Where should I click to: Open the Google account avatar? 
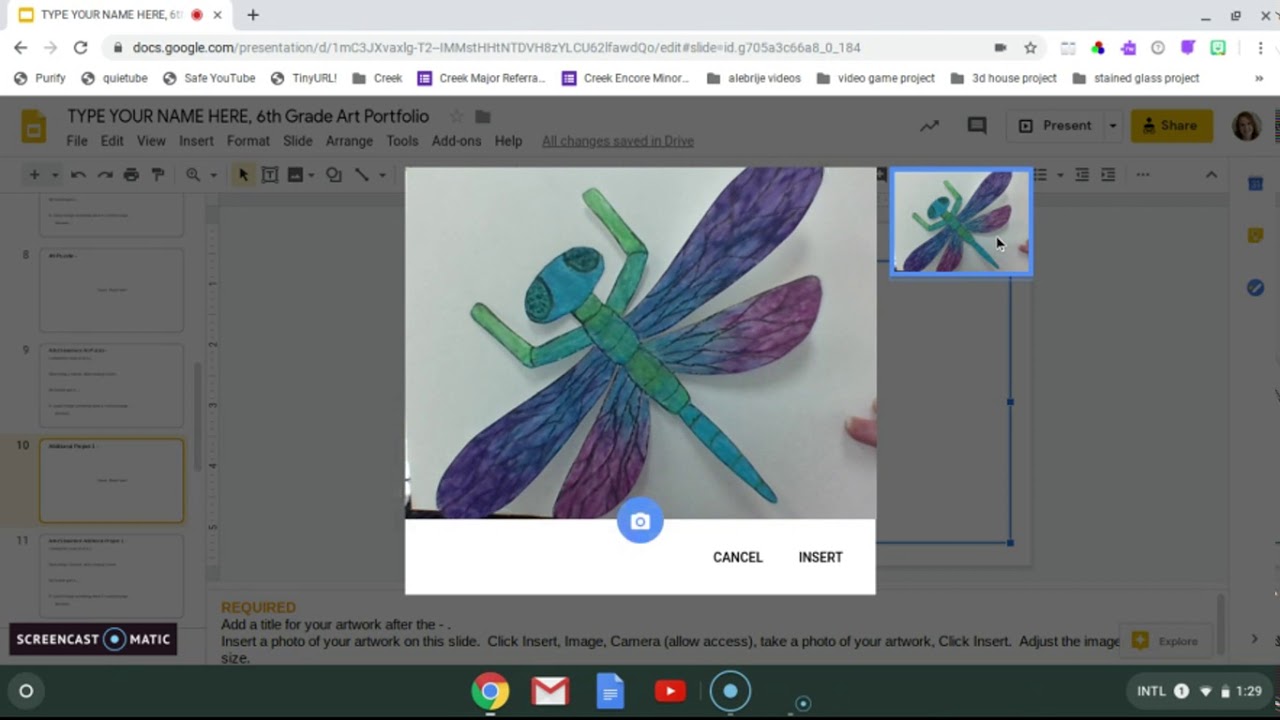click(x=1246, y=126)
